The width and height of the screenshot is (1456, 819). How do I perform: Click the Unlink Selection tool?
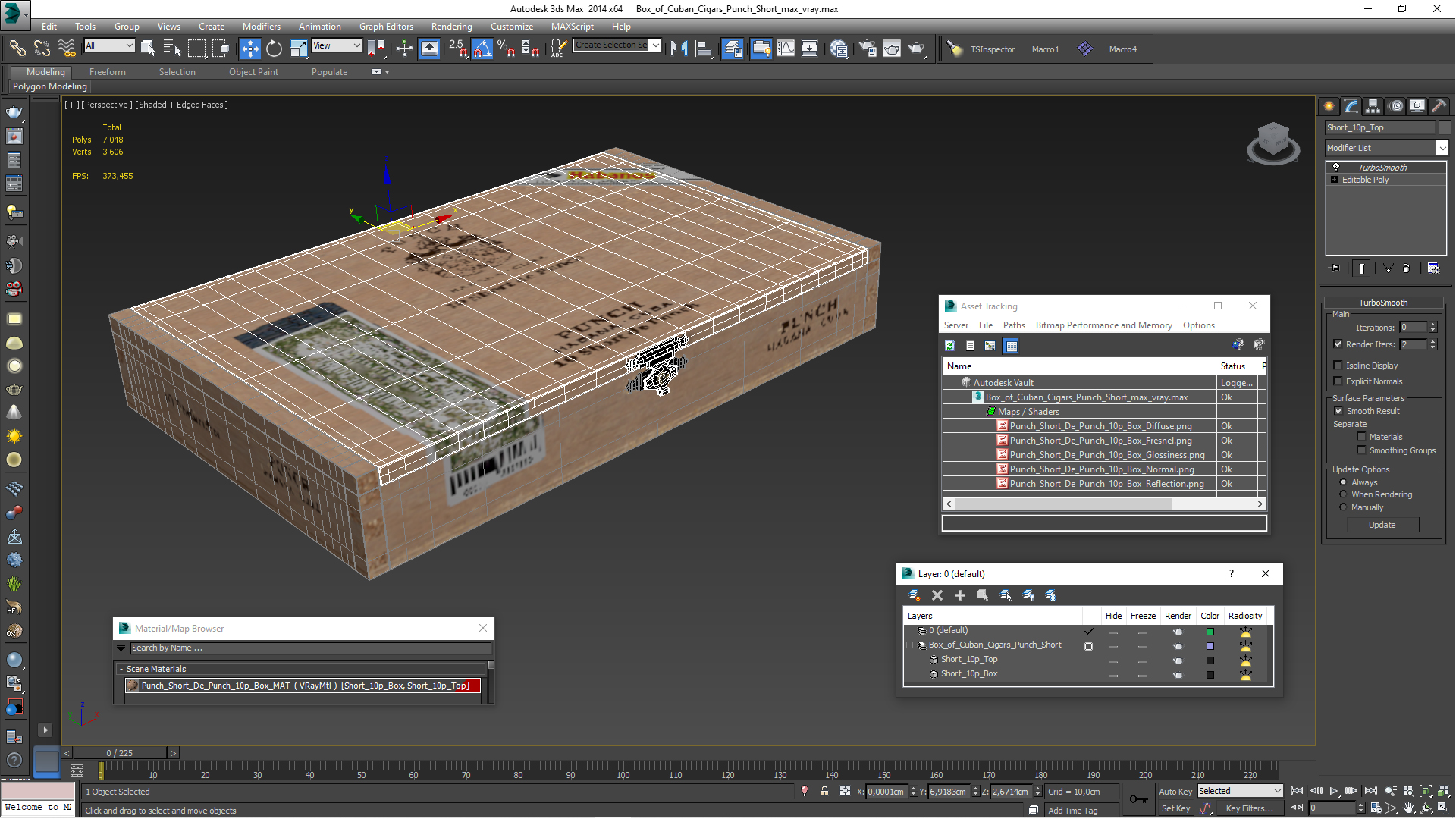click(x=42, y=49)
